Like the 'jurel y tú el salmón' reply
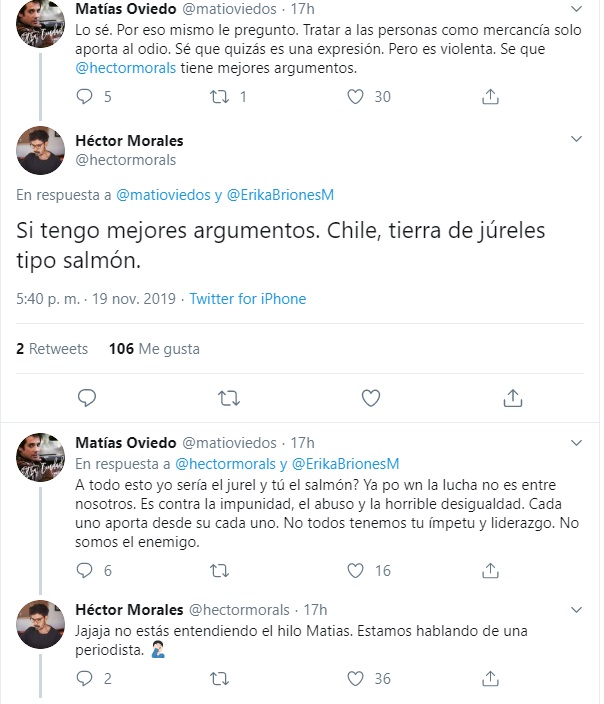604x704 pixels. coord(354,571)
